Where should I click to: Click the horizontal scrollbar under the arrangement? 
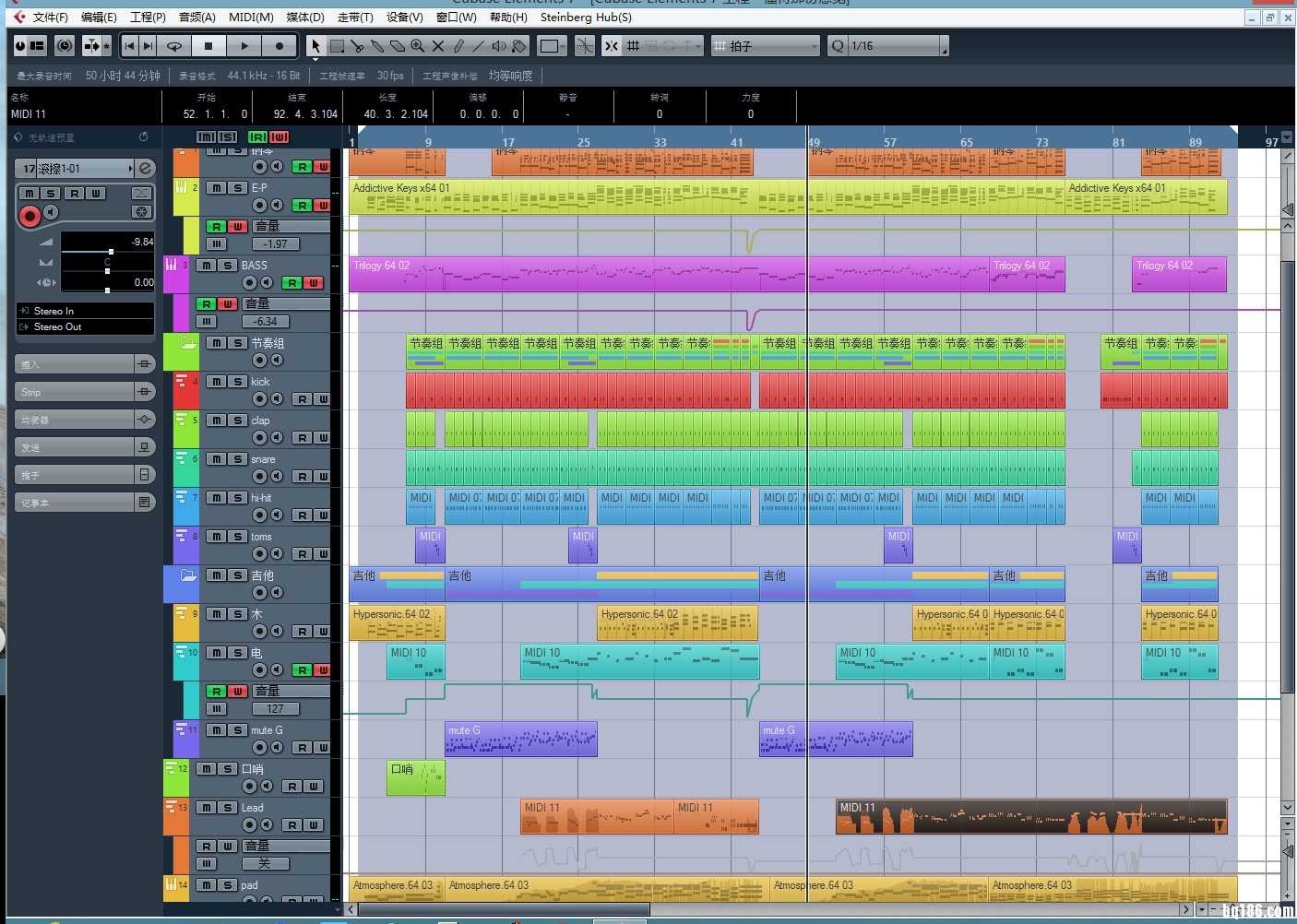click(504, 909)
